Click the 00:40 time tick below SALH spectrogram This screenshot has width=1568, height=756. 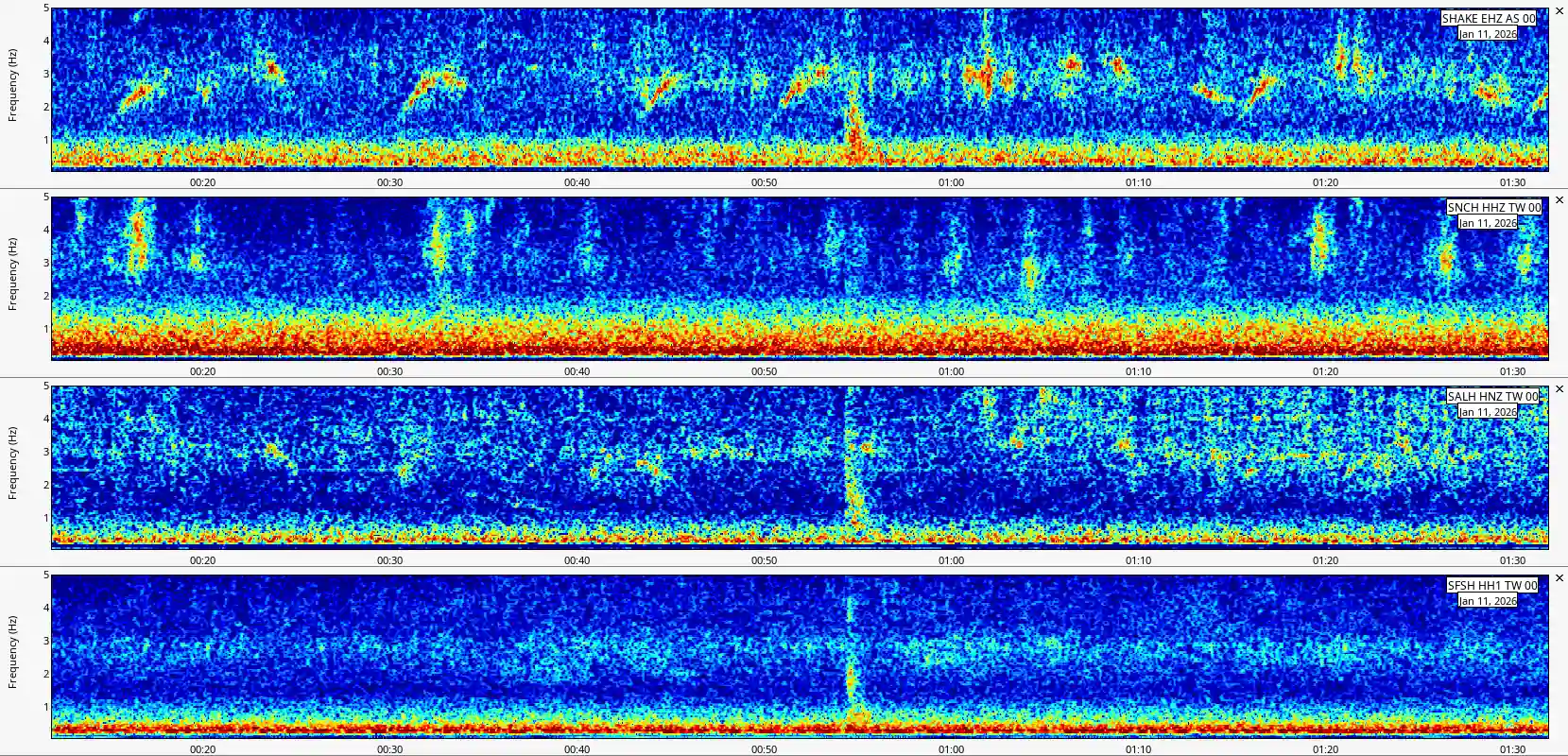577,560
